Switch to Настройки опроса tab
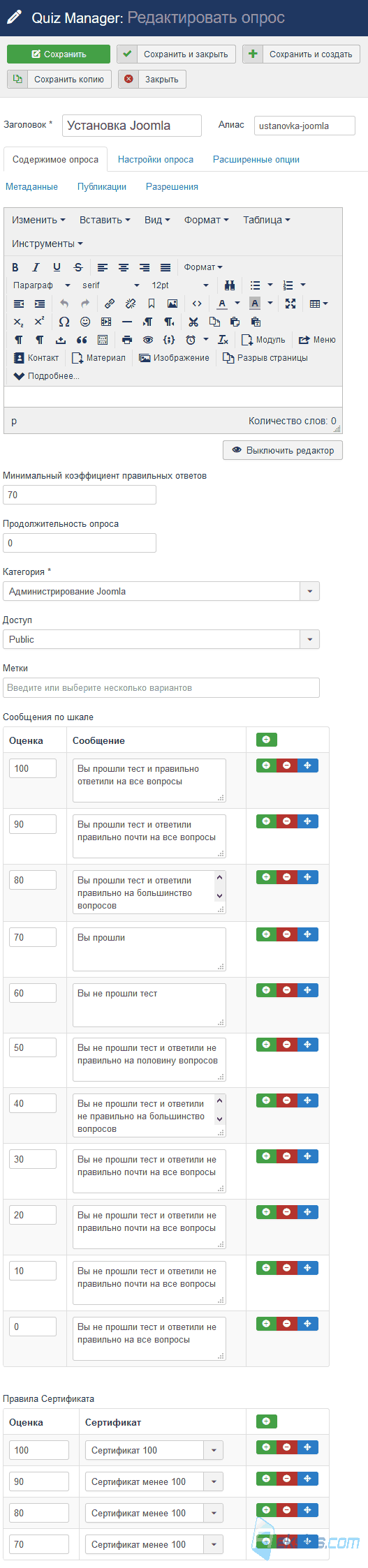Image resolution: width=368 pixels, height=1568 pixels. pos(156,159)
